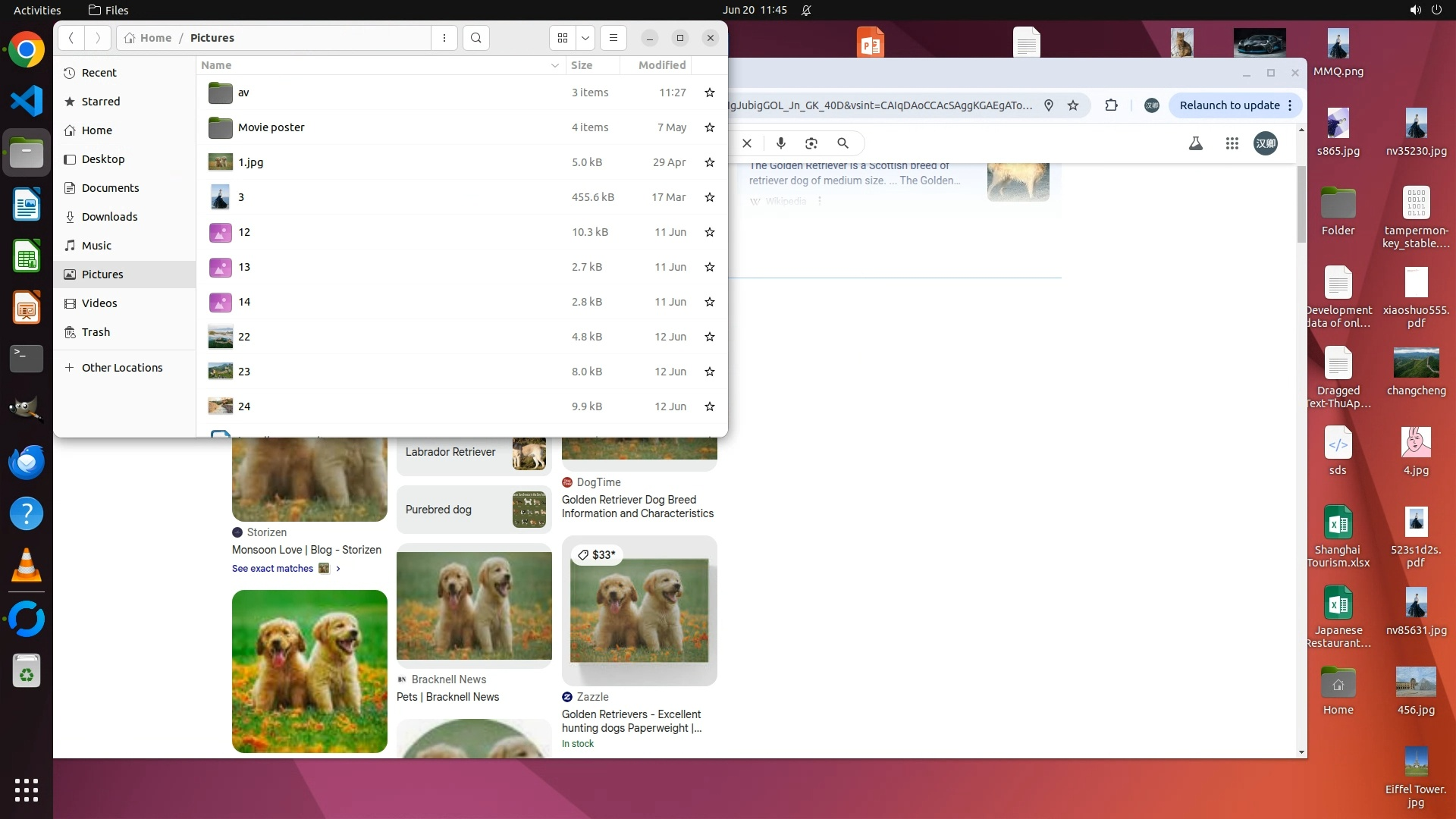Screen dimensions: 1456x819
Task: Open the Files hamburger menu
Action: [x=613, y=38]
